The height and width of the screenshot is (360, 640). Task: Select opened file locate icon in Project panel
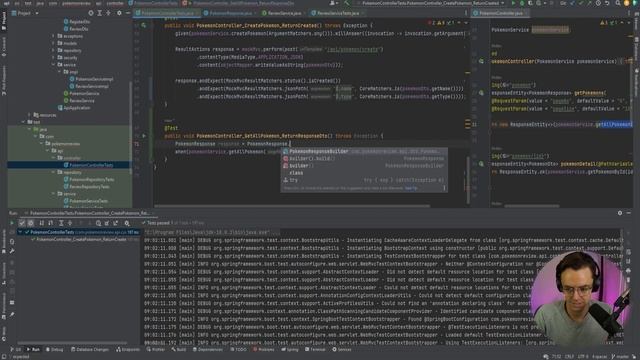click(91, 13)
